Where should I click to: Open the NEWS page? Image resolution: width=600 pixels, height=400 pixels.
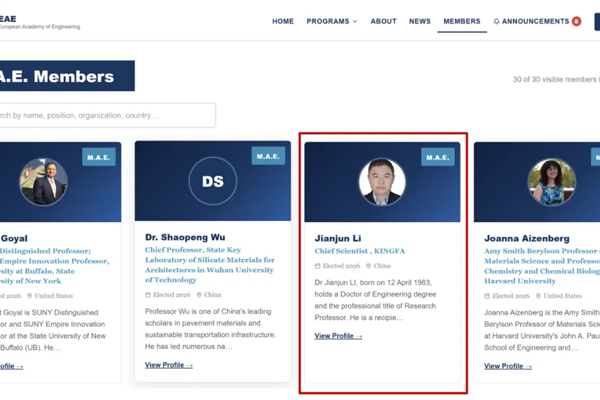(420, 21)
